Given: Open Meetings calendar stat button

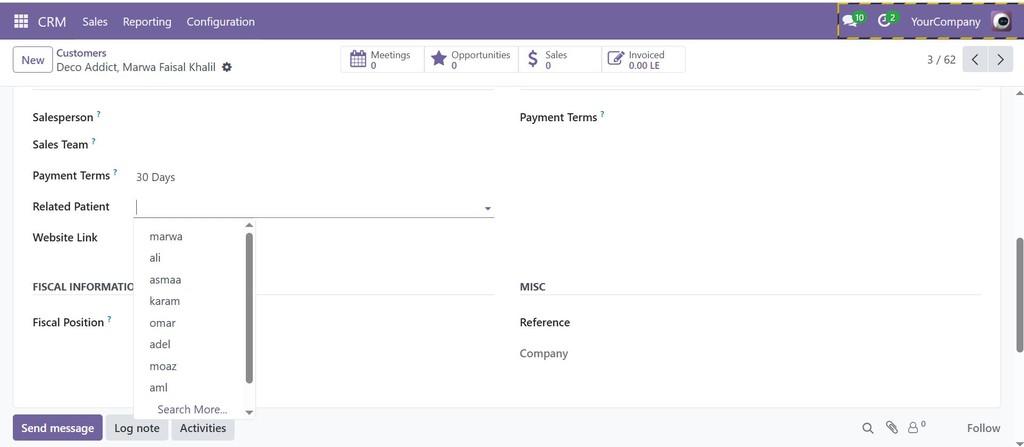Looking at the screenshot, I should [382, 59].
